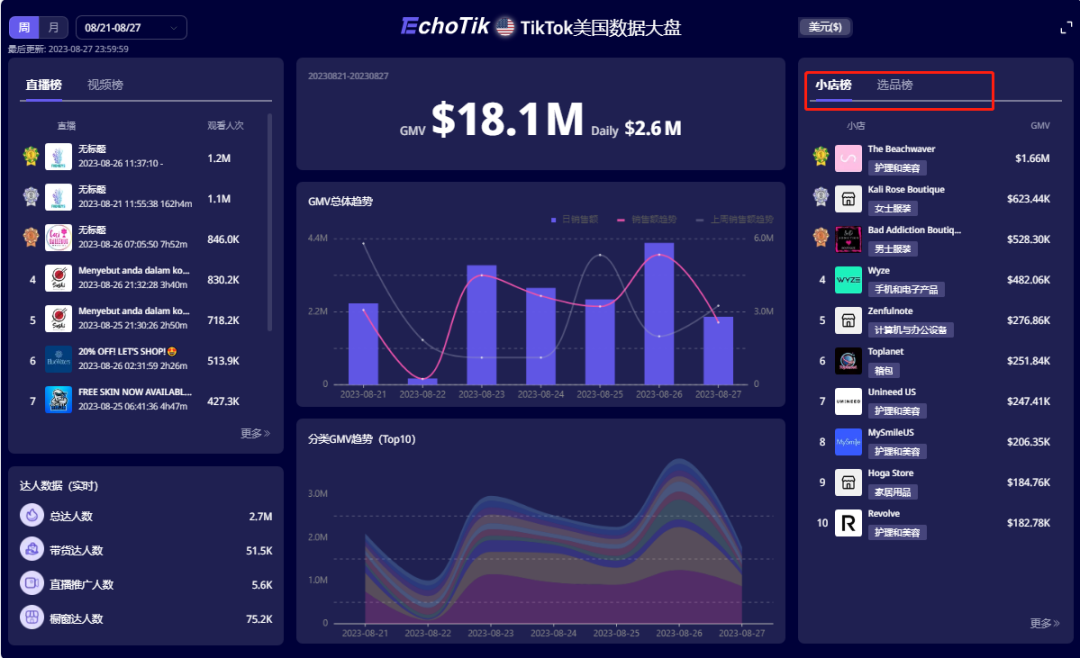
Task: Toggle 上周销售额趋势 legend series
Action: 734,220
